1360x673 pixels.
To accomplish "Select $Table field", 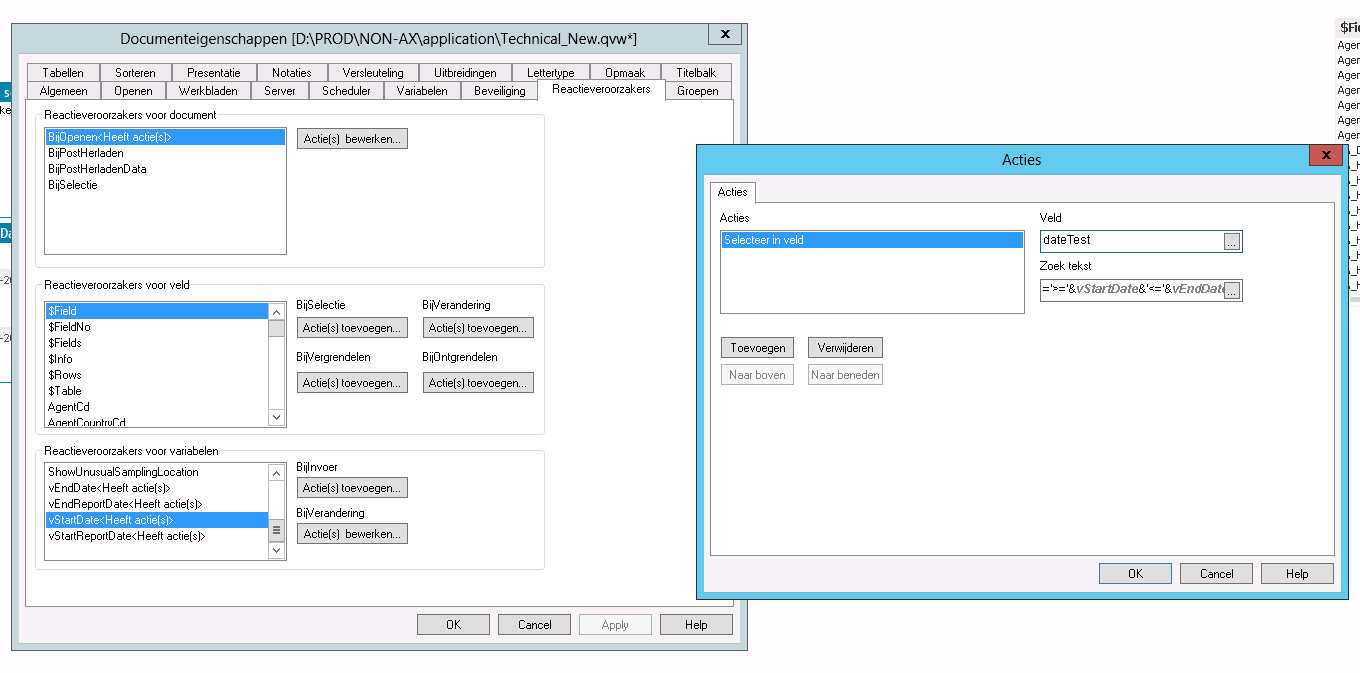I will point(157,391).
